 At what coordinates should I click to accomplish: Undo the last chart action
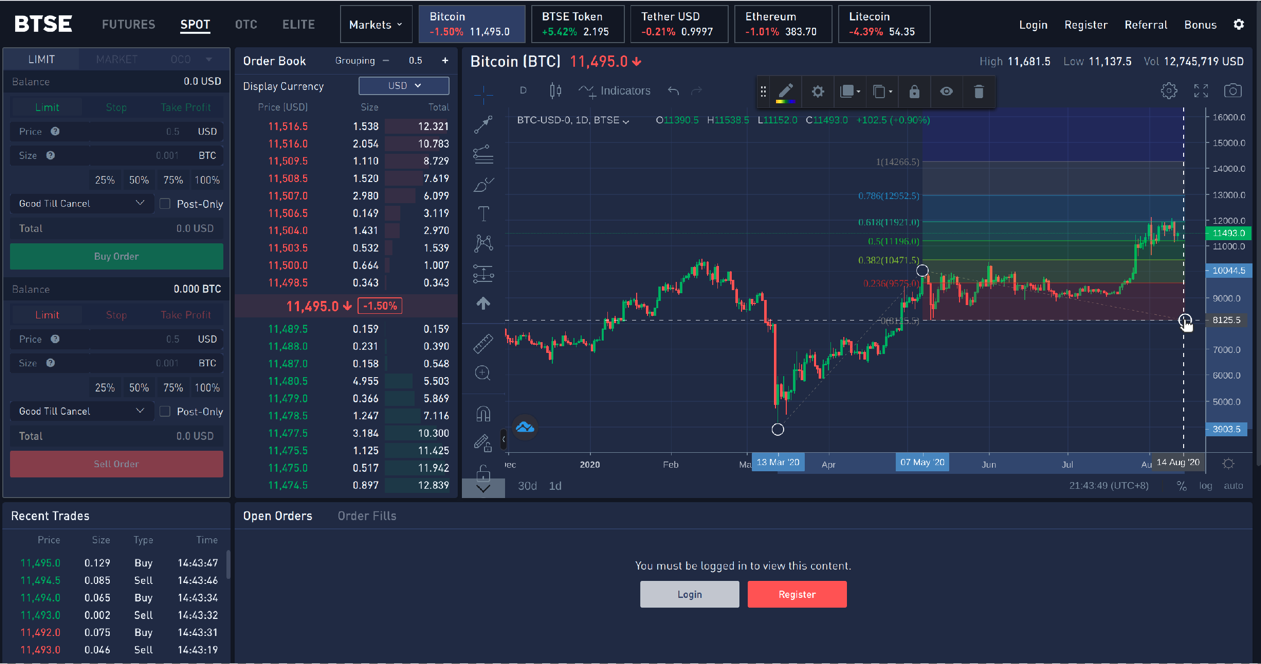click(x=673, y=91)
